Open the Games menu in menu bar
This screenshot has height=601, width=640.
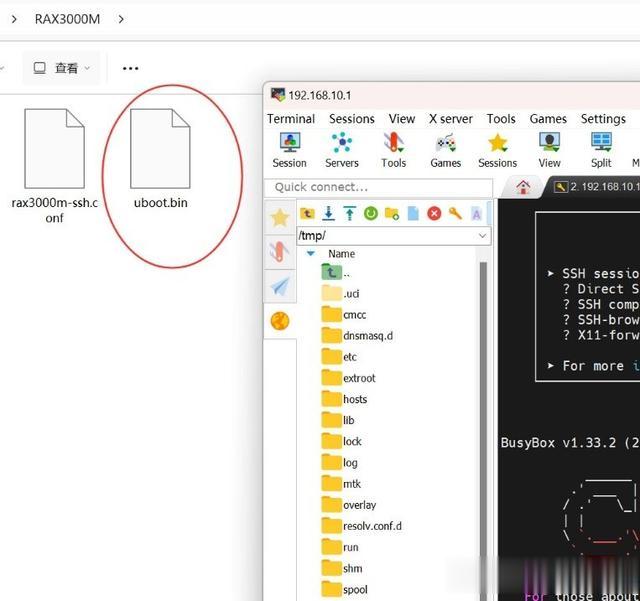point(548,119)
